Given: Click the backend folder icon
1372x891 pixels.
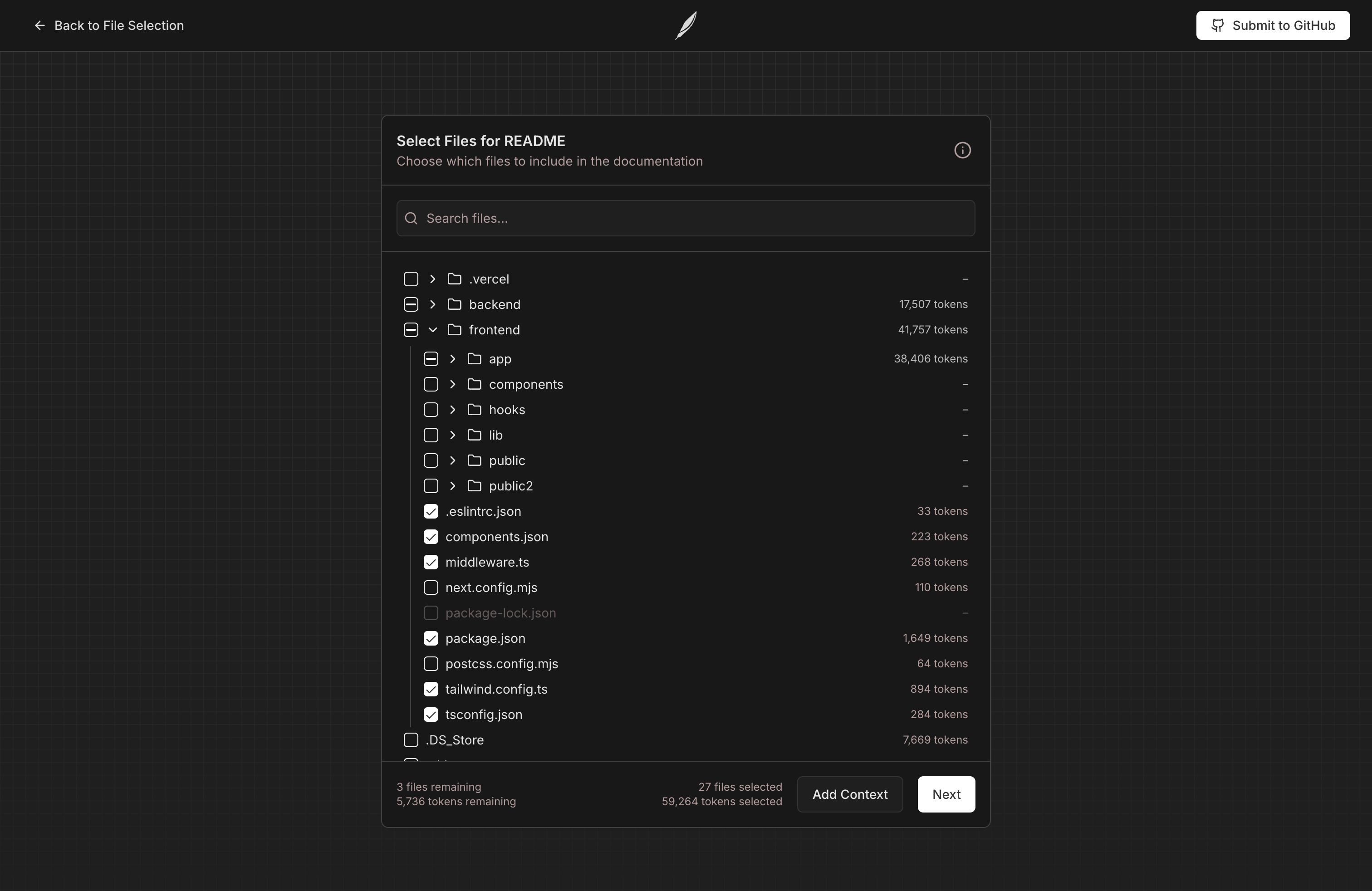Looking at the screenshot, I should [454, 304].
